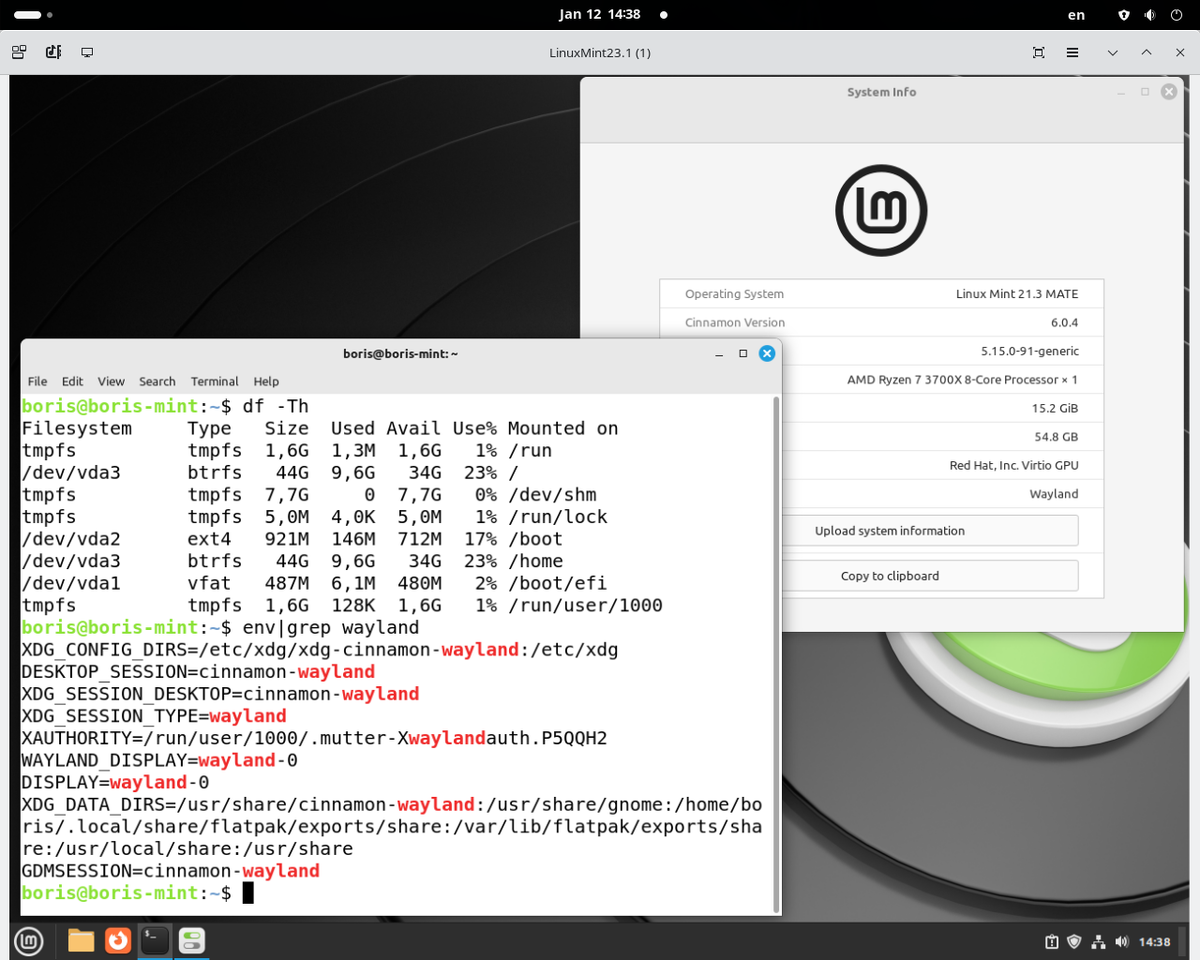The width and height of the screenshot is (1200, 960).
Task: Open the network connection tray icon
Action: tap(1098, 942)
